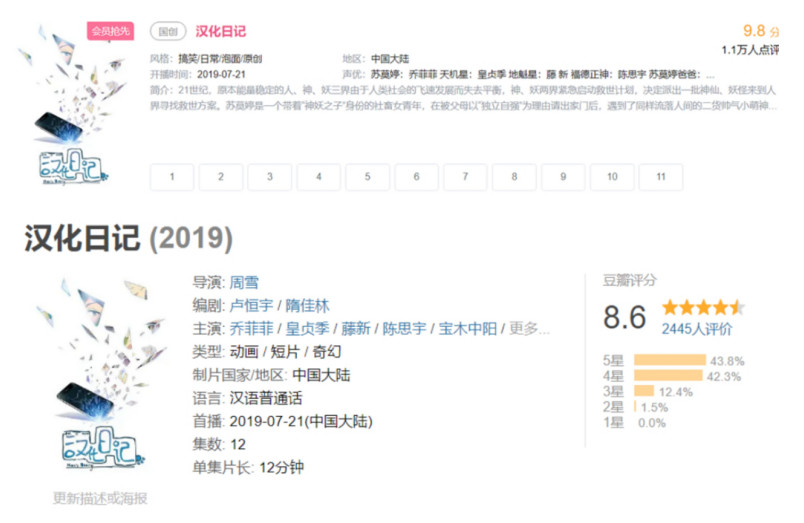804x523 pixels.
Task: Select episode 7 button
Action: [x=465, y=177]
